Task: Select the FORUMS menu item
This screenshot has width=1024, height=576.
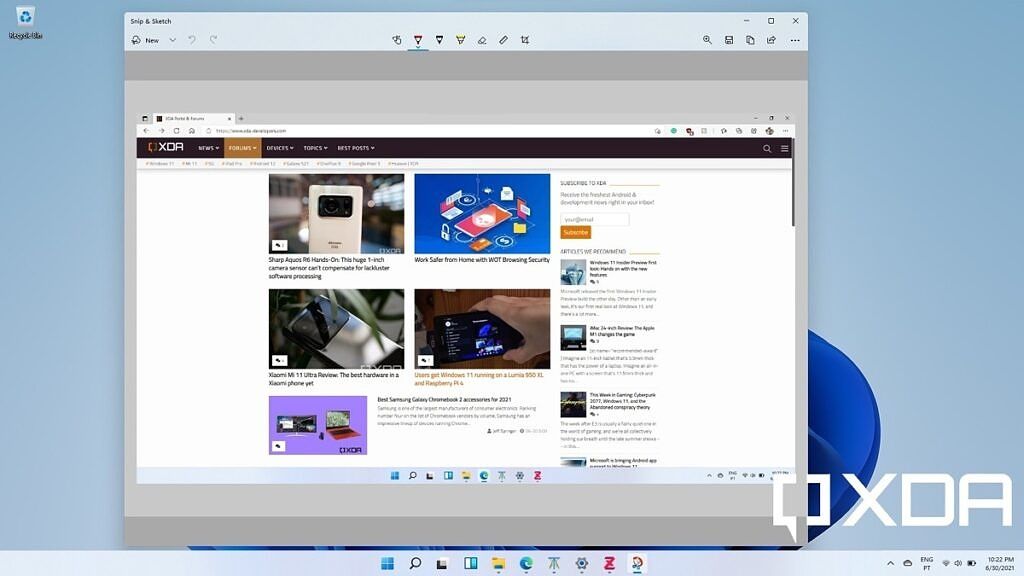Action: (242, 147)
